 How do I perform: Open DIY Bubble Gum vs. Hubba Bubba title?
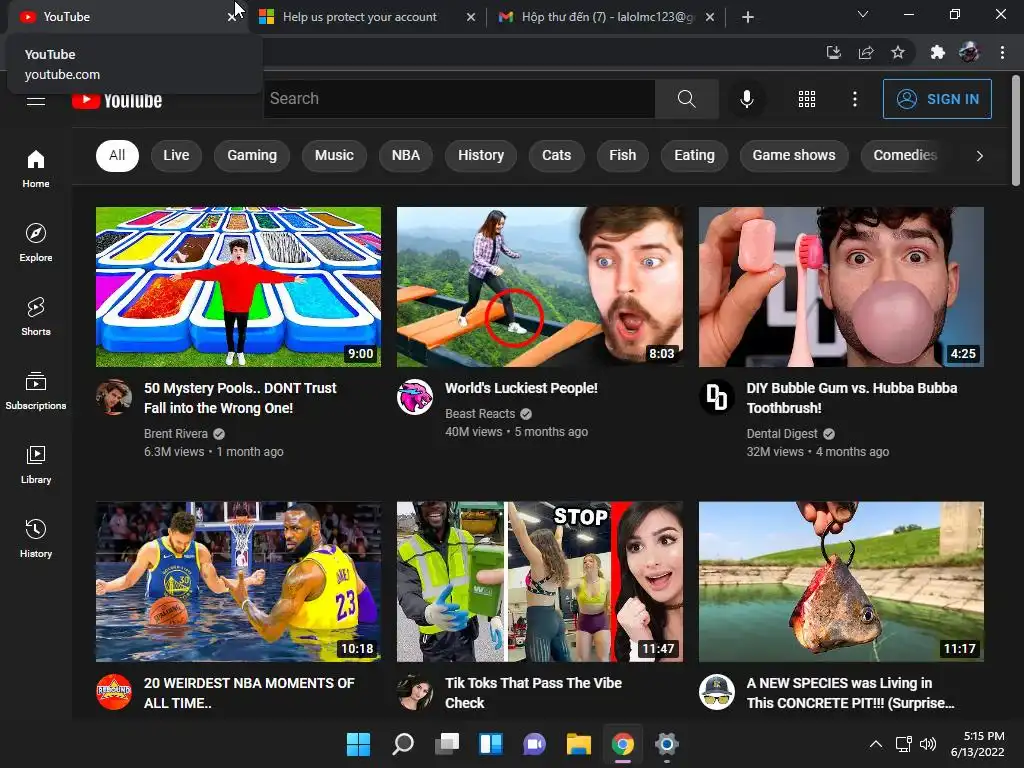(852, 398)
